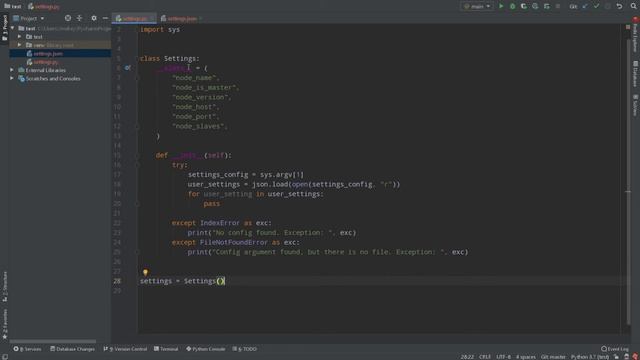Open the Version Control tool window

coord(125,349)
